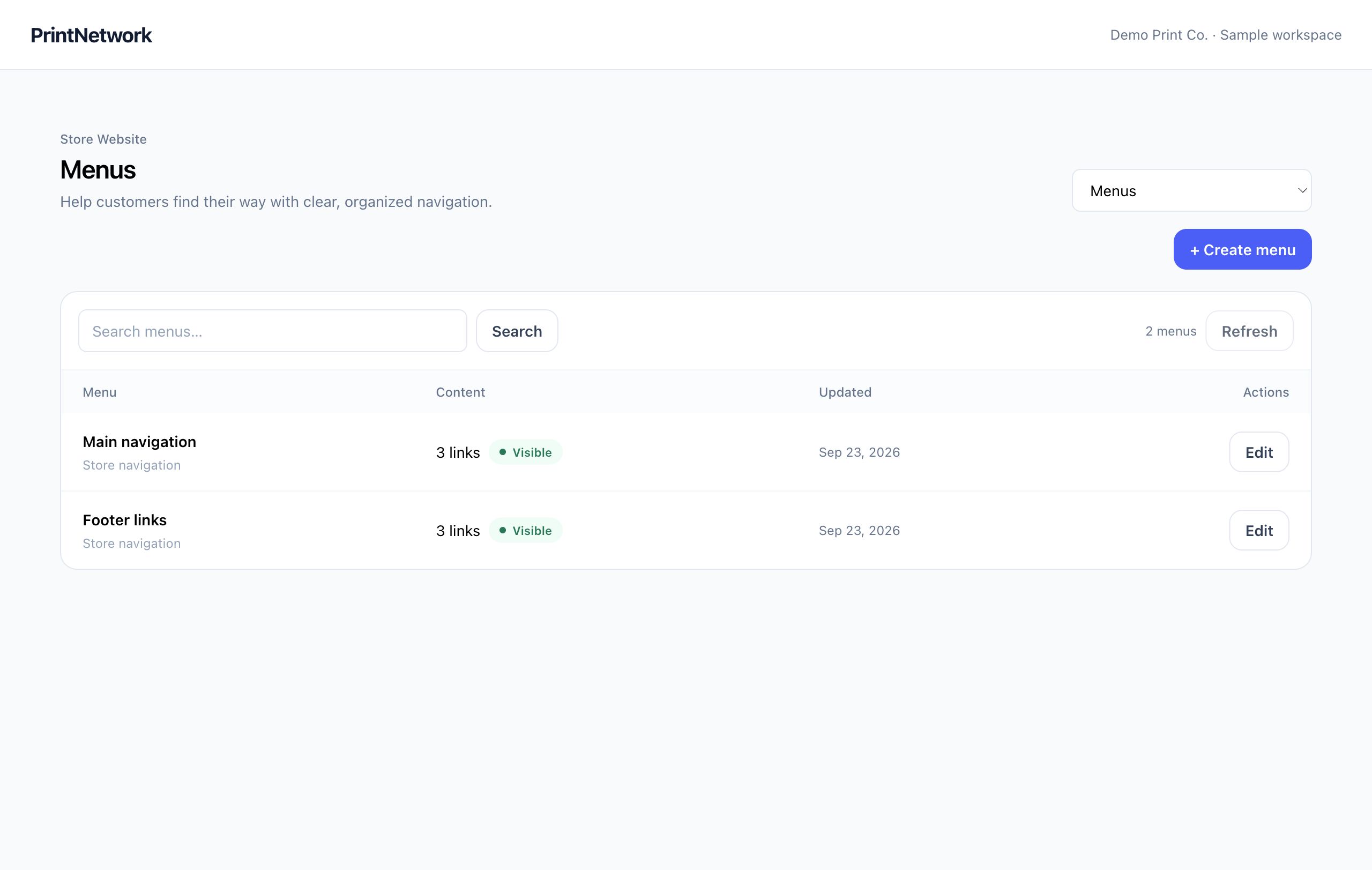The width and height of the screenshot is (1372, 870).
Task: Click the Menus page heading
Action: point(98,170)
